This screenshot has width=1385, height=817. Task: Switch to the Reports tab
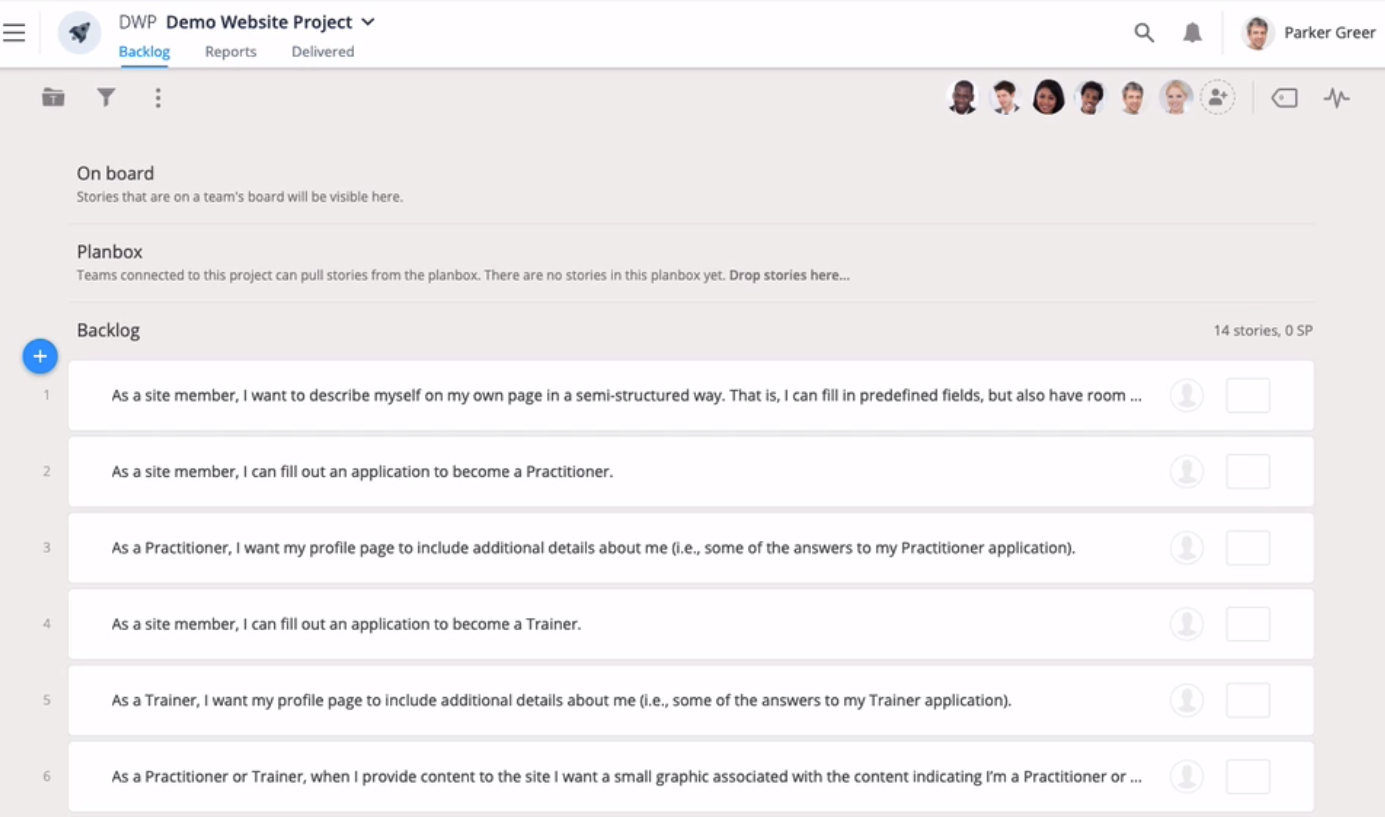click(230, 51)
